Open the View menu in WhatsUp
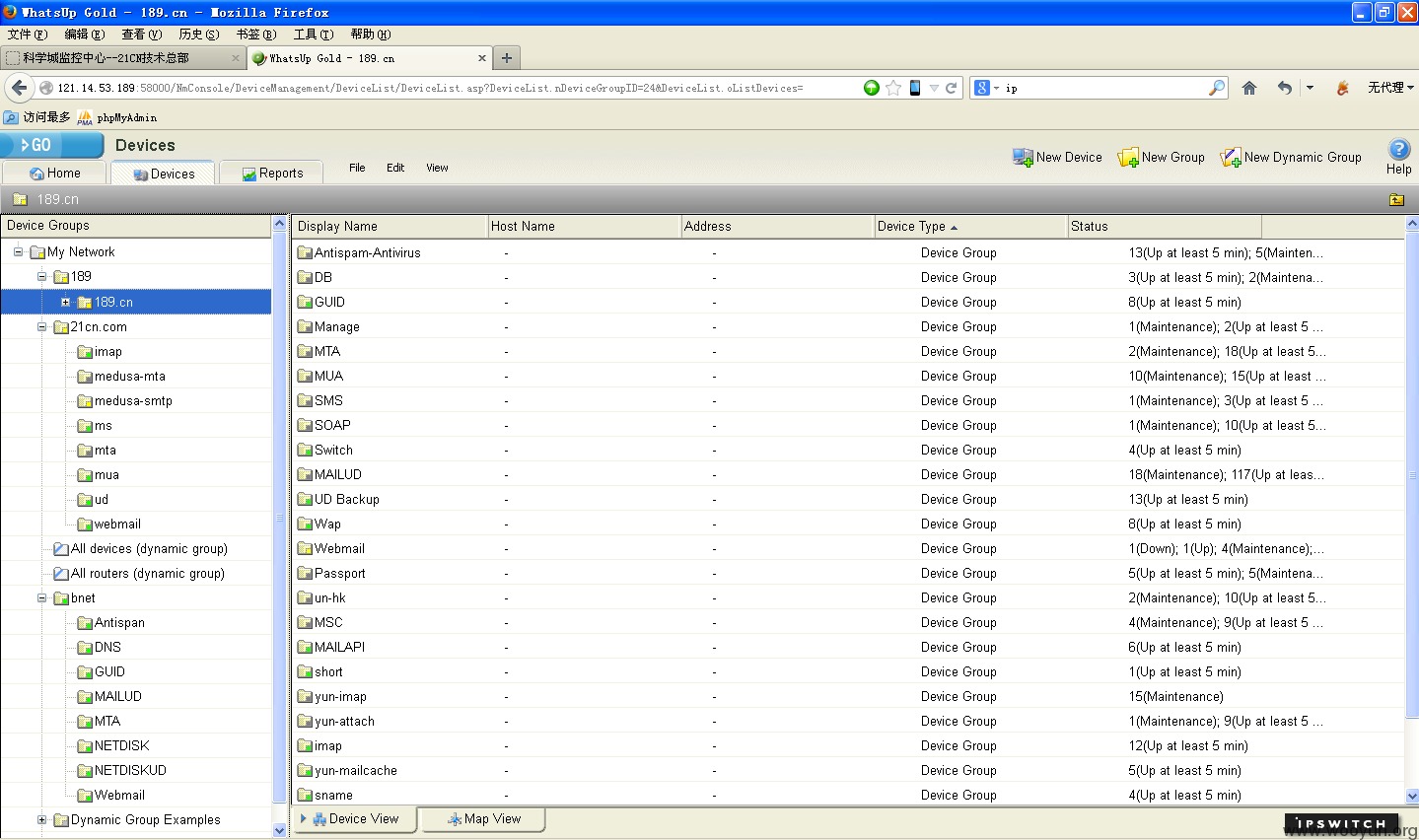This screenshot has width=1419, height=840. pyautogui.click(x=437, y=168)
